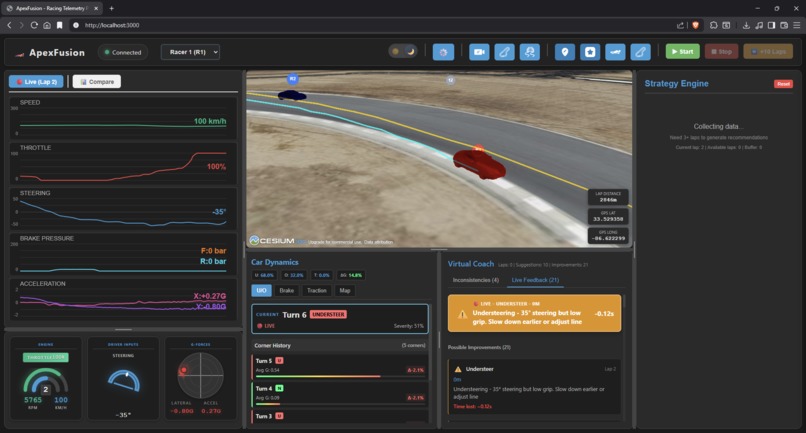Select the Map tab in Car Dynamics
Viewport: 806px width, 433px height.
coord(345,291)
